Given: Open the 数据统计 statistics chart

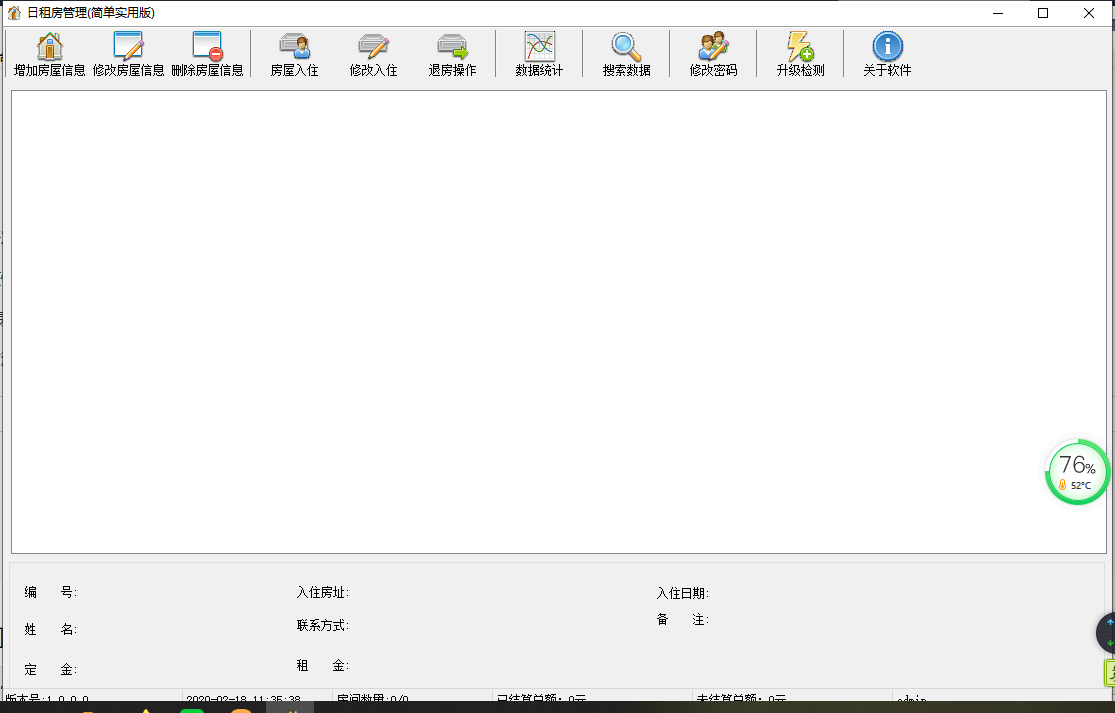Looking at the screenshot, I should point(539,47).
